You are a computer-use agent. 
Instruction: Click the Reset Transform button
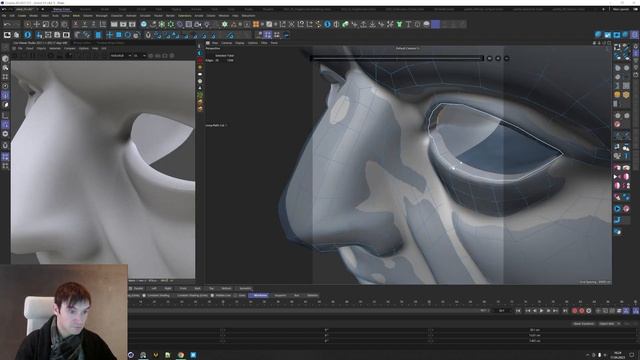coord(584,324)
